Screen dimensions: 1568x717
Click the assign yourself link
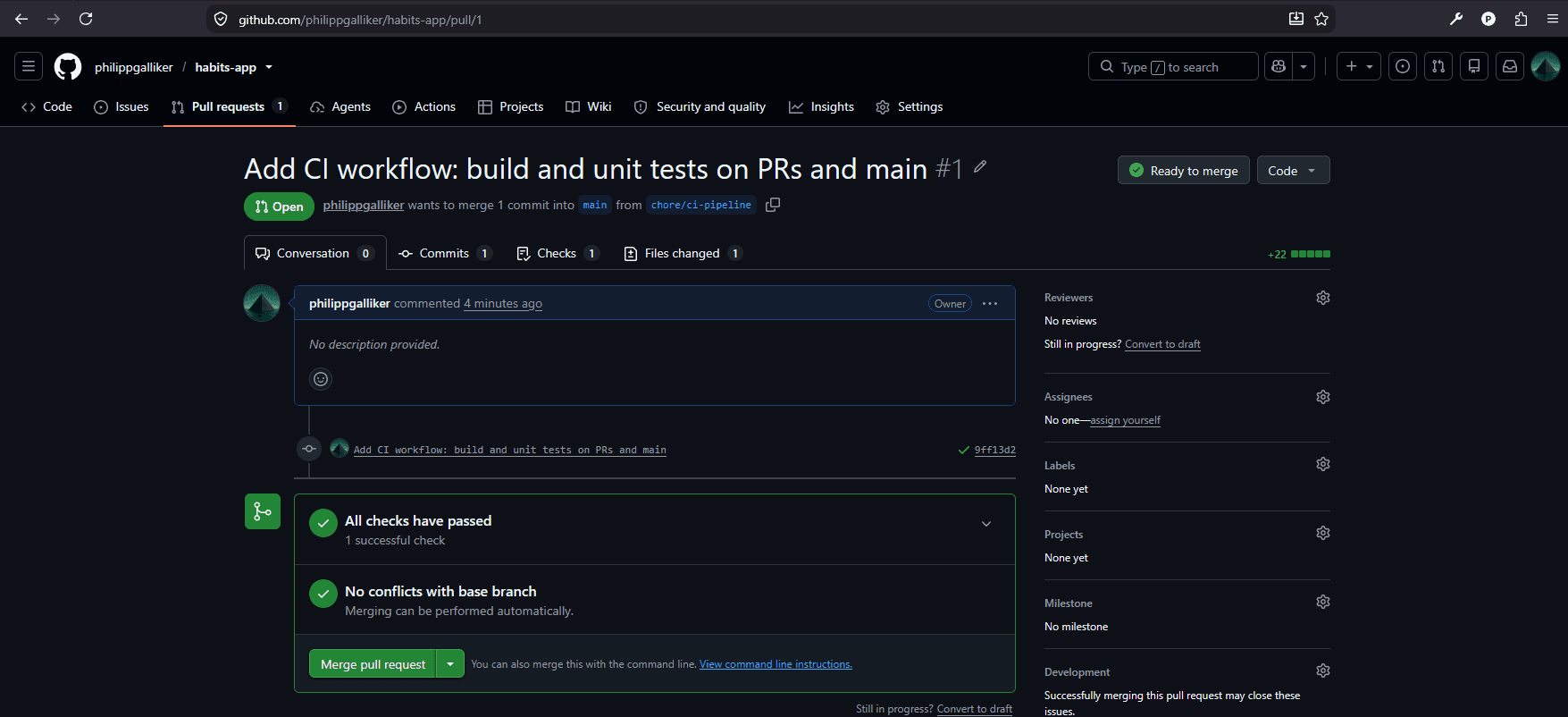click(1125, 420)
